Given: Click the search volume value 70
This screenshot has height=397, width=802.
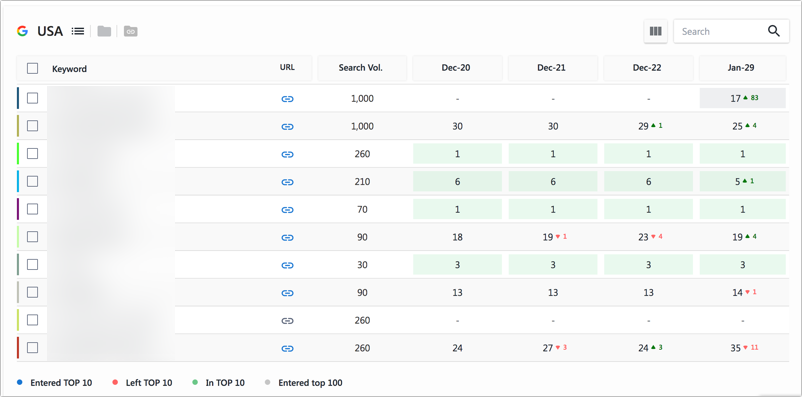Looking at the screenshot, I should click(362, 209).
